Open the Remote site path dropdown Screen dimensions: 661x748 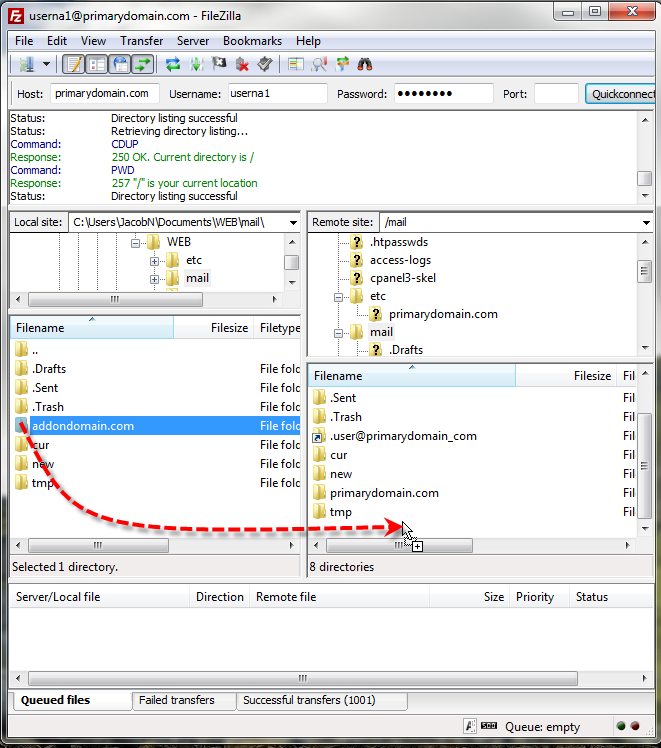[646, 223]
